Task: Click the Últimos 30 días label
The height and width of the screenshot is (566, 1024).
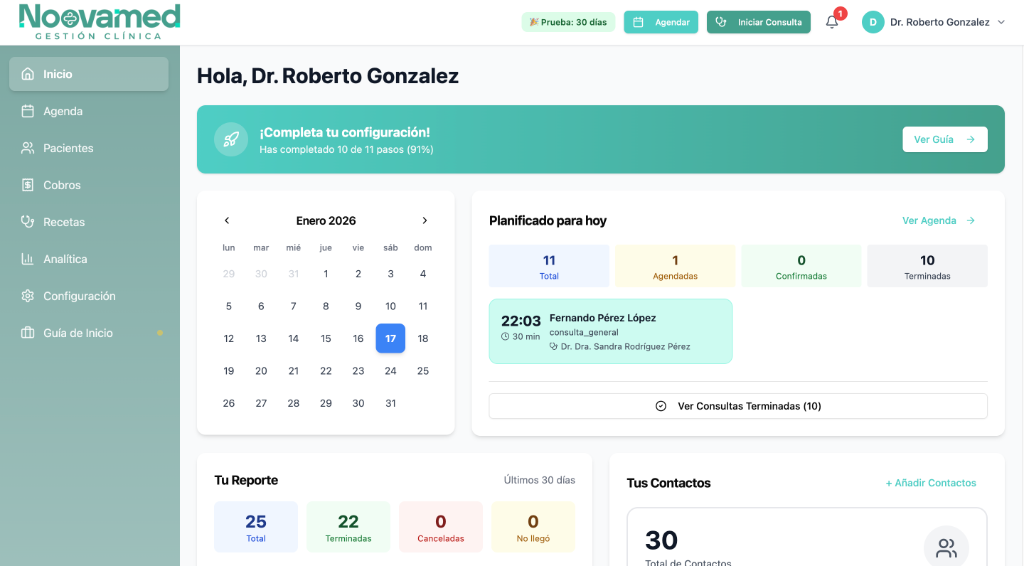Action: pos(539,480)
